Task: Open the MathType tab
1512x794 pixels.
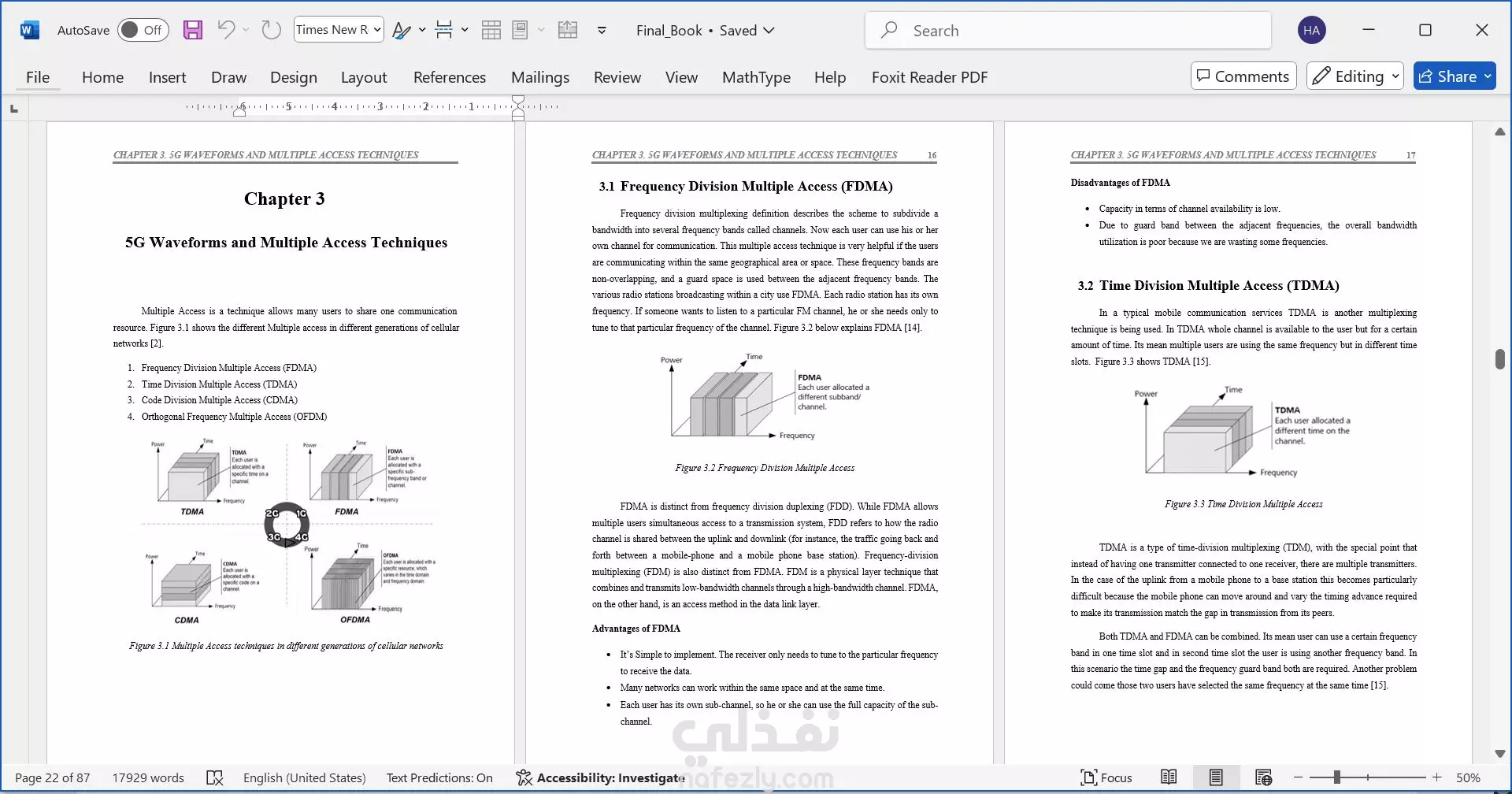Action: pyautogui.click(x=756, y=77)
